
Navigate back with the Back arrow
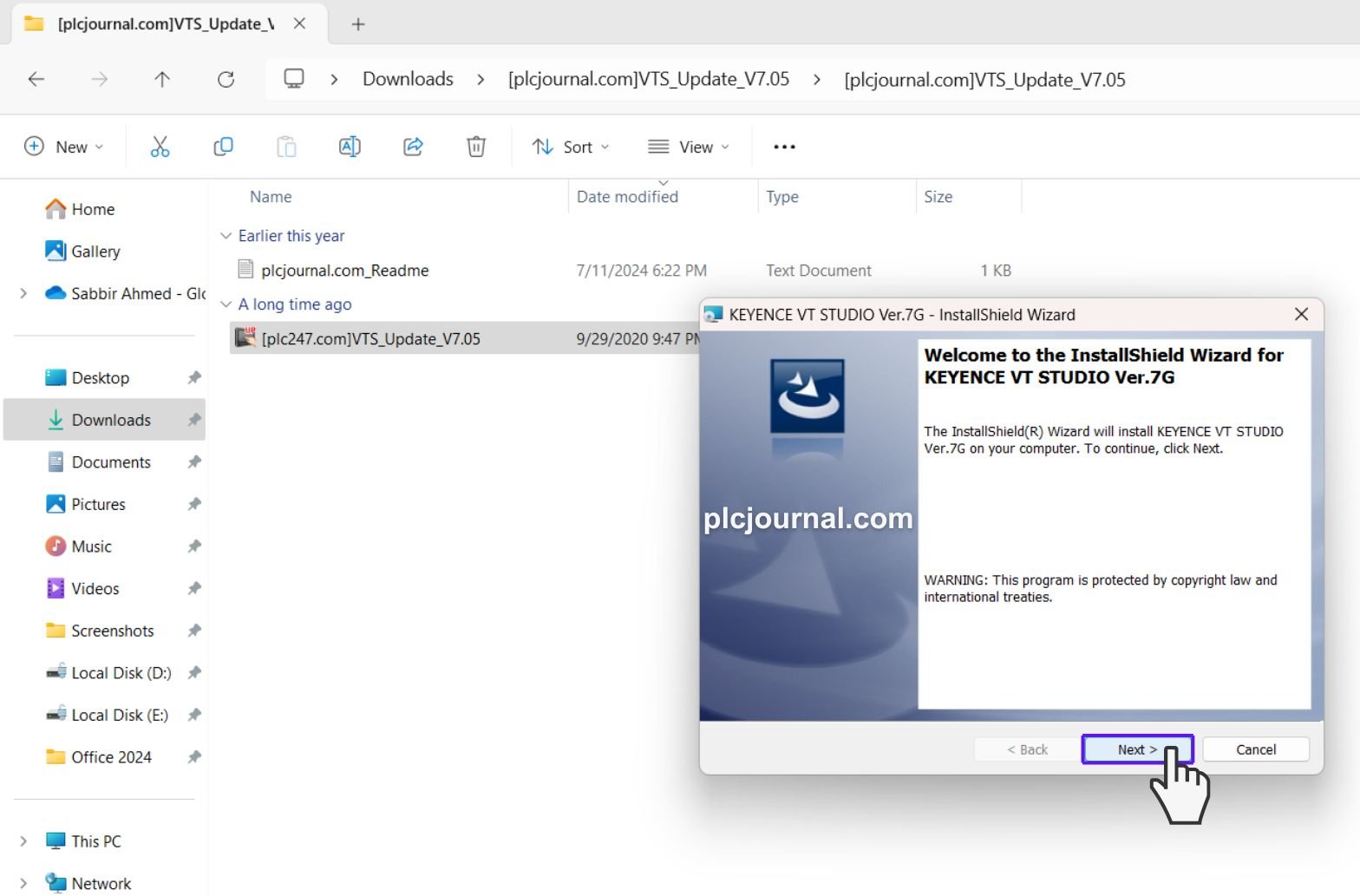pos(36,80)
